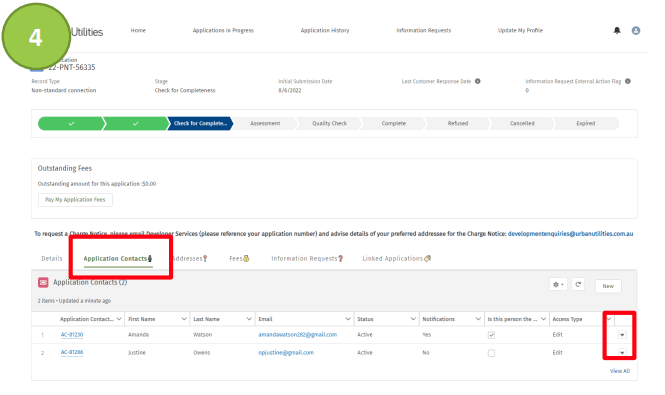Expand the Email column menu

(348, 319)
